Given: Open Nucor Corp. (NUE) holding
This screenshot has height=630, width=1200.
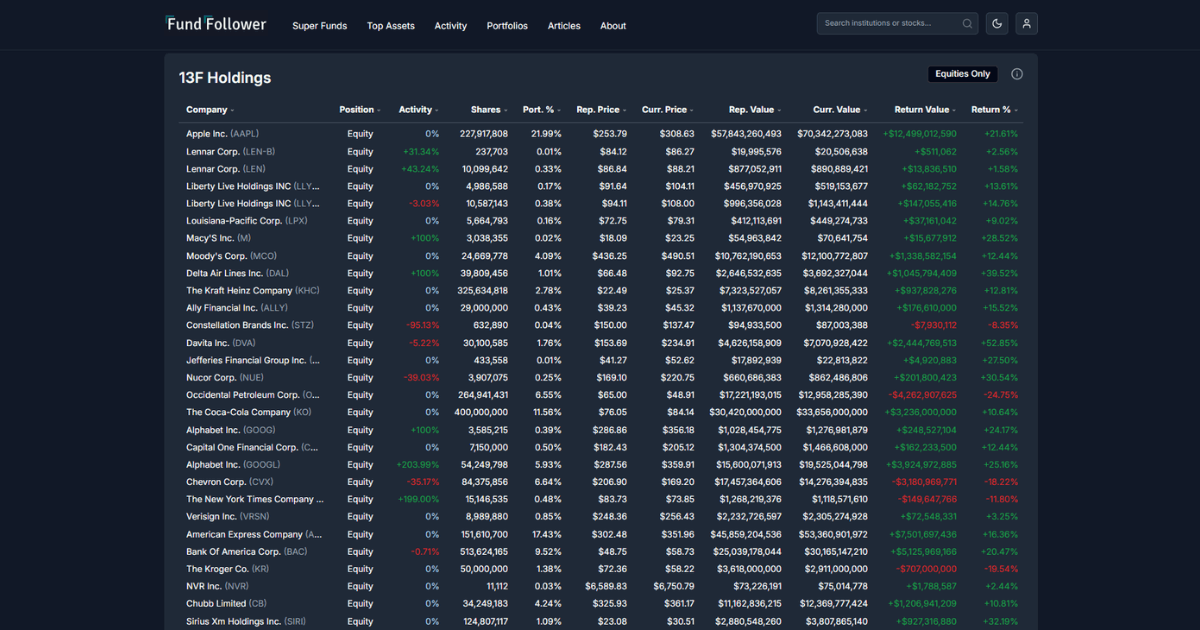Looking at the screenshot, I should 225,378.
